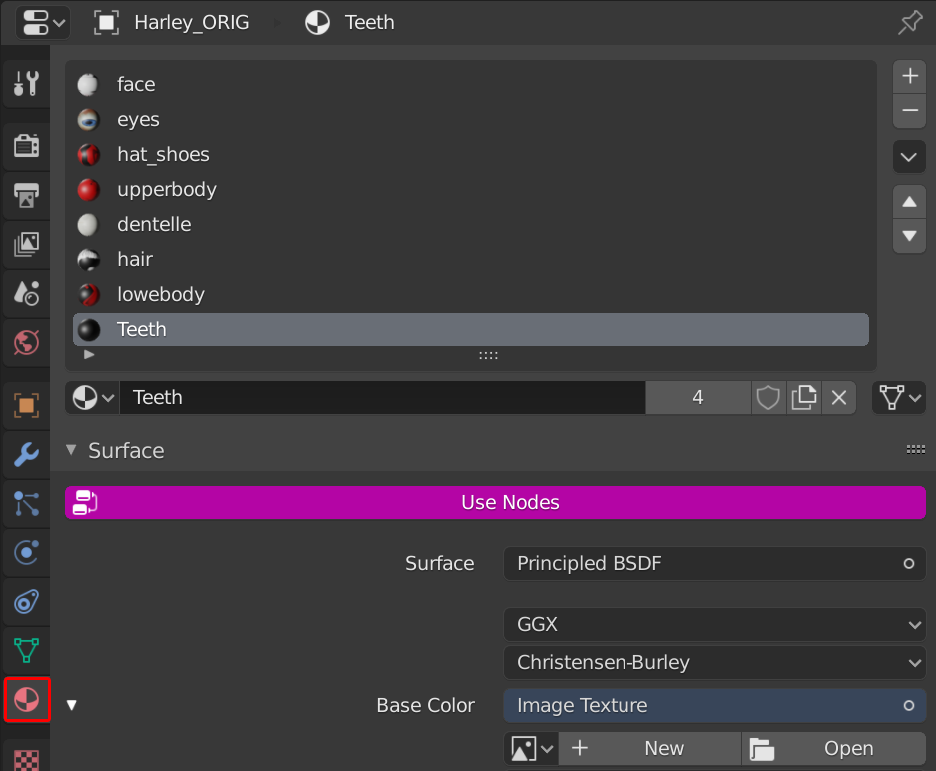Screen dimensions: 936x771
Task: Select the face material slot
Action: tap(470, 84)
